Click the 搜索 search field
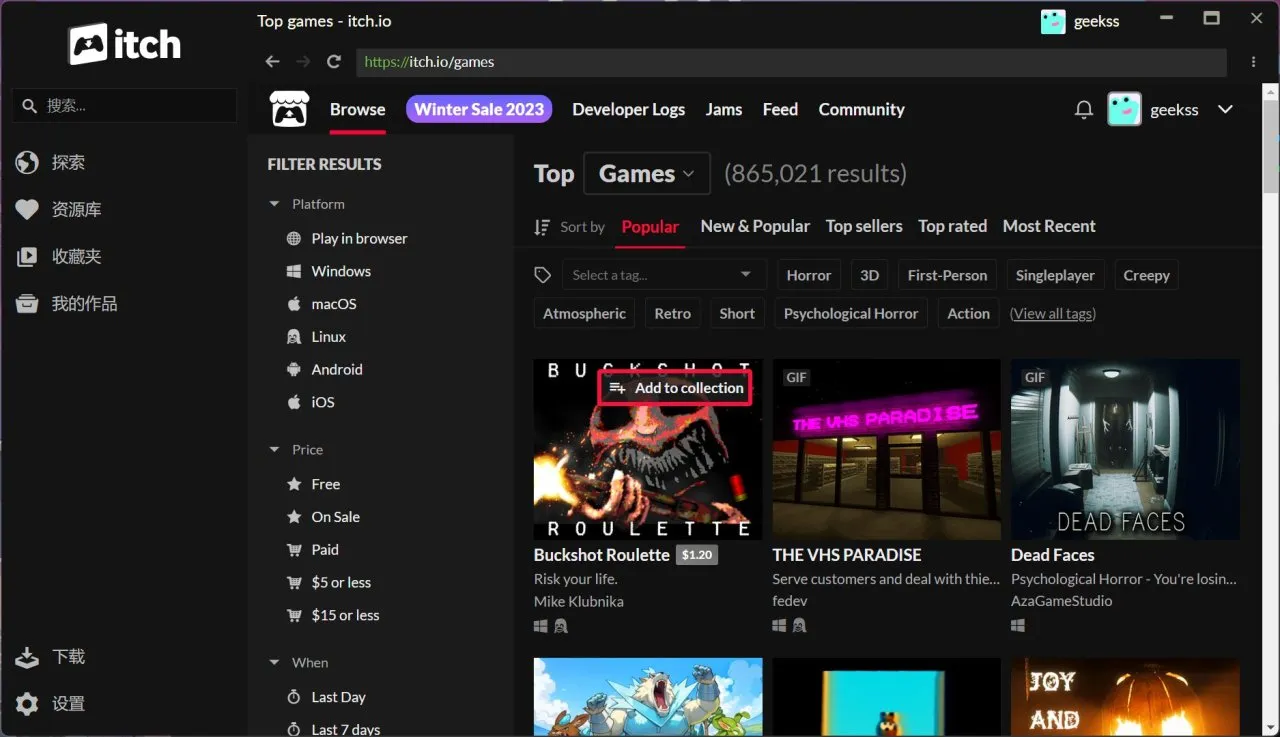This screenshot has width=1280, height=737. click(124, 105)
